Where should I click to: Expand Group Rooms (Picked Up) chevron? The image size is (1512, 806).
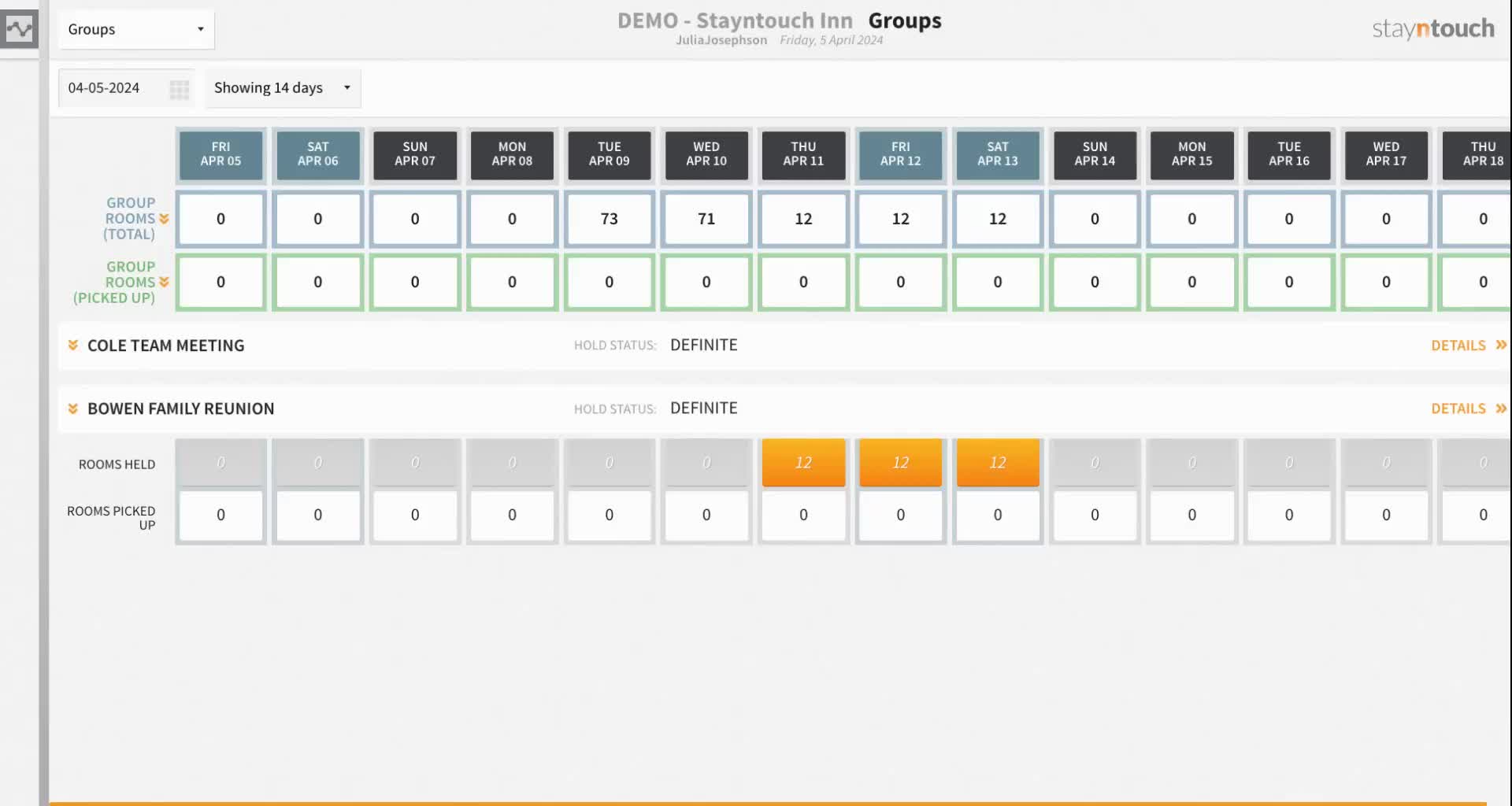click(164, 282)
